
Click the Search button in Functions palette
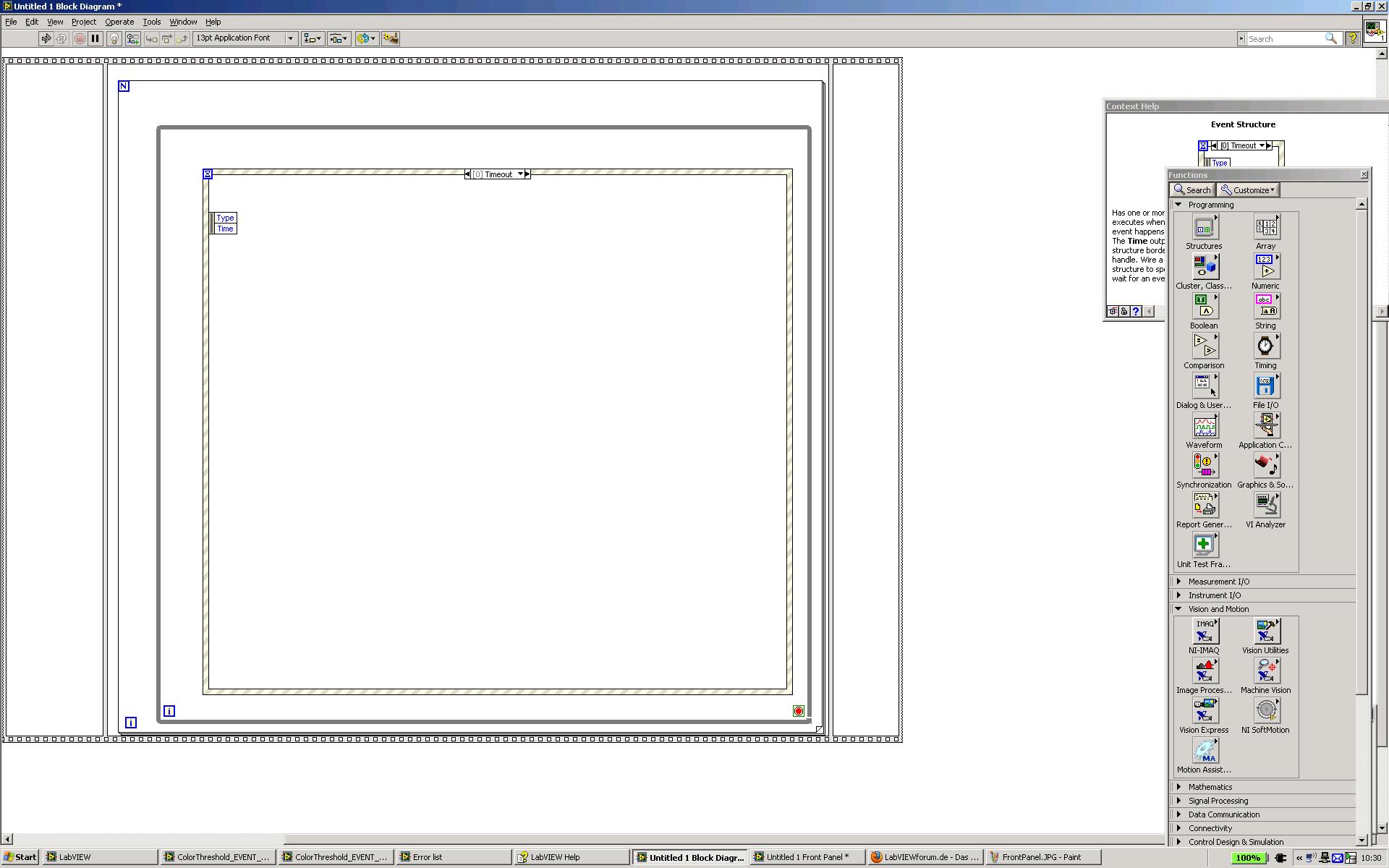click(x=1192, y=190)
